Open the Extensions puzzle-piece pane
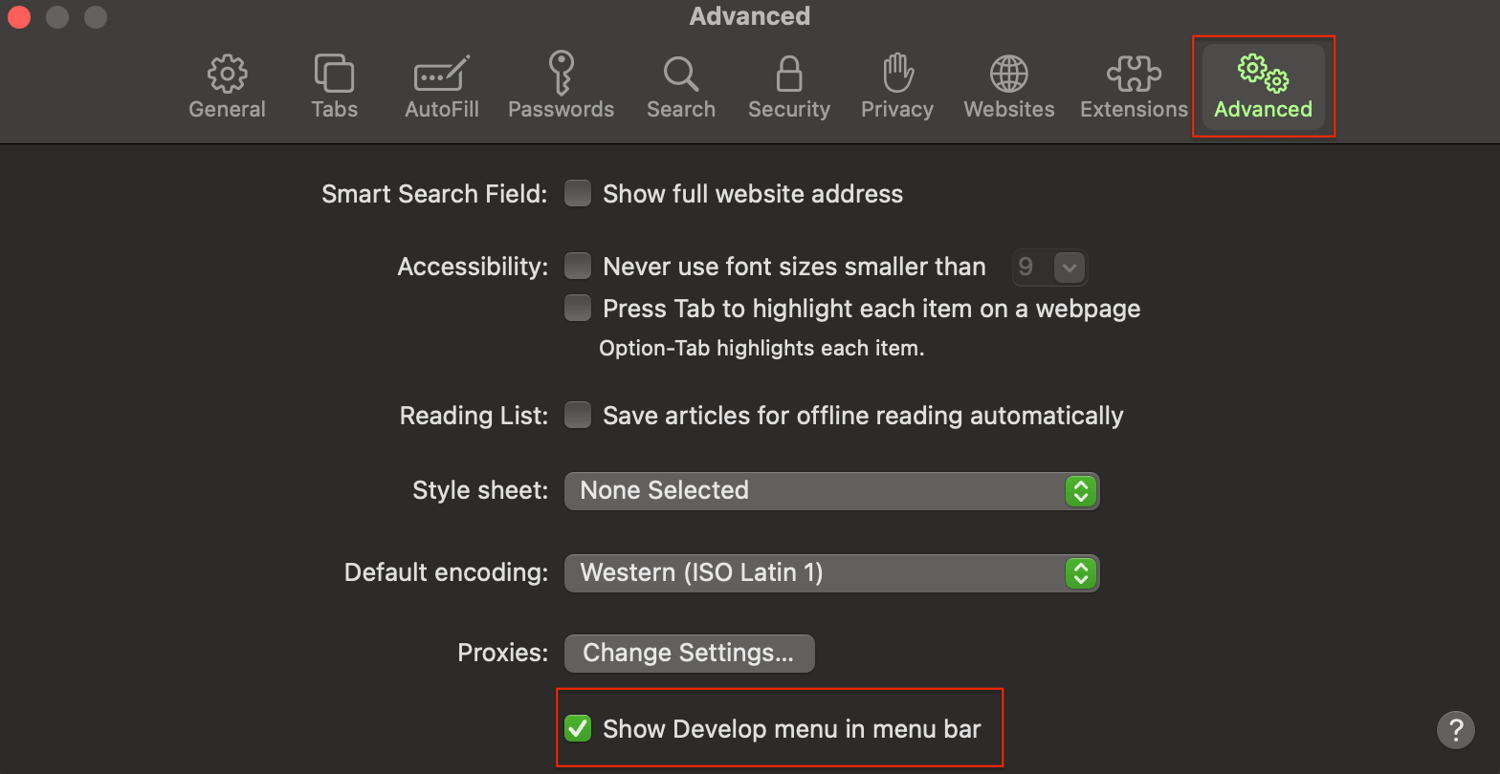1500x774 pixels. click(x=1133, y=88)
